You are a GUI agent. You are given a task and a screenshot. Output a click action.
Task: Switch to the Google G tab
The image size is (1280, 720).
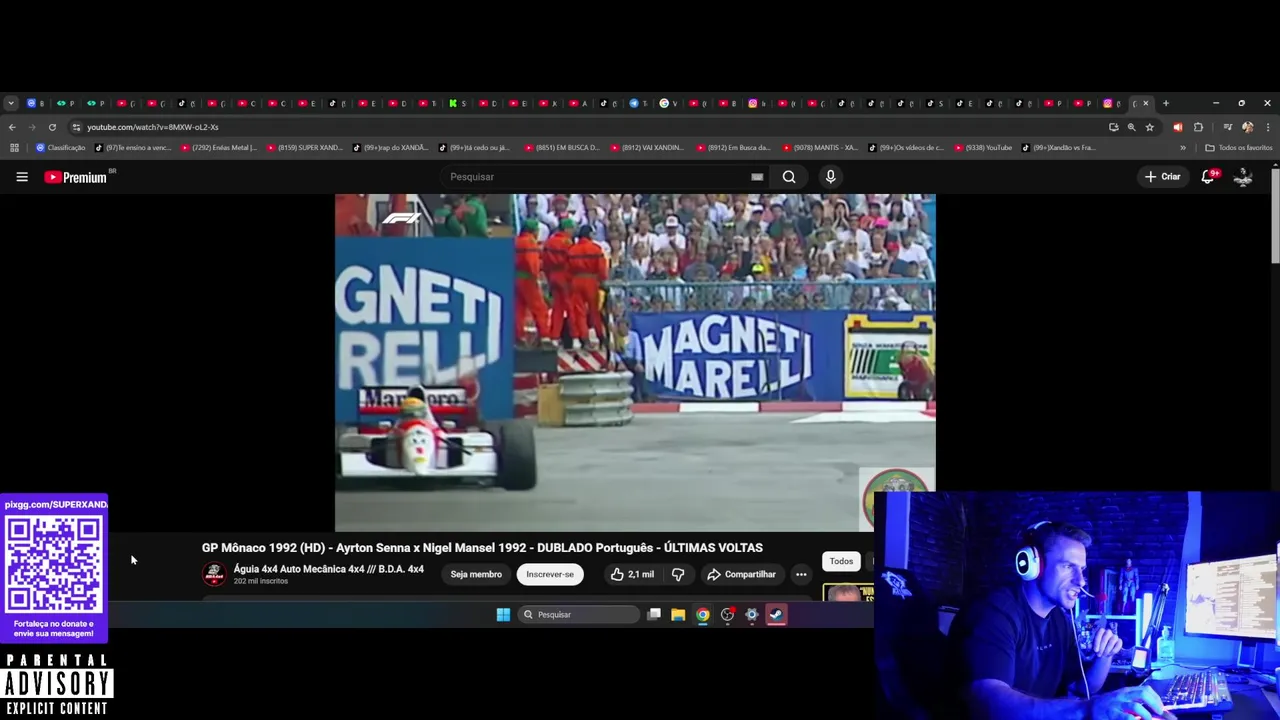click(668, 103)
